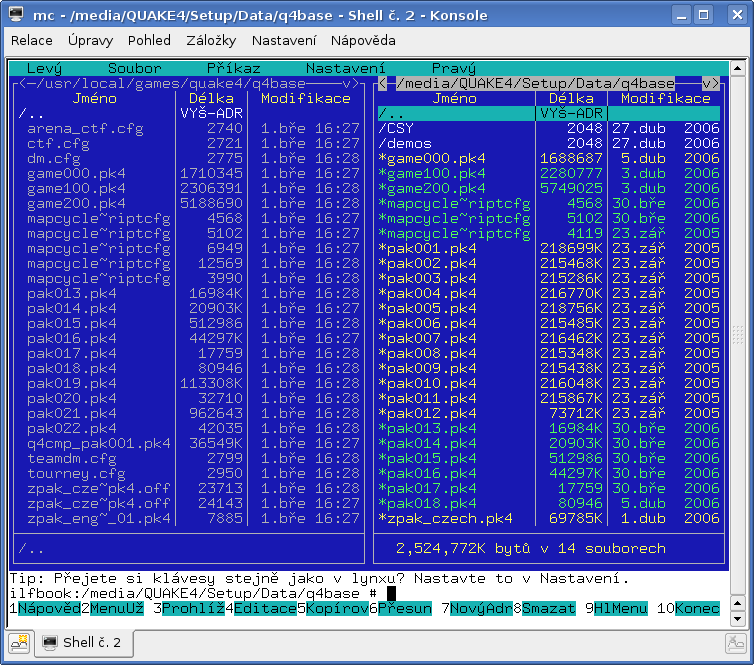Screen dimensions: 754x665
Task: Click the terminal scrollbar bottom down arrow
Action: [738, 619]
